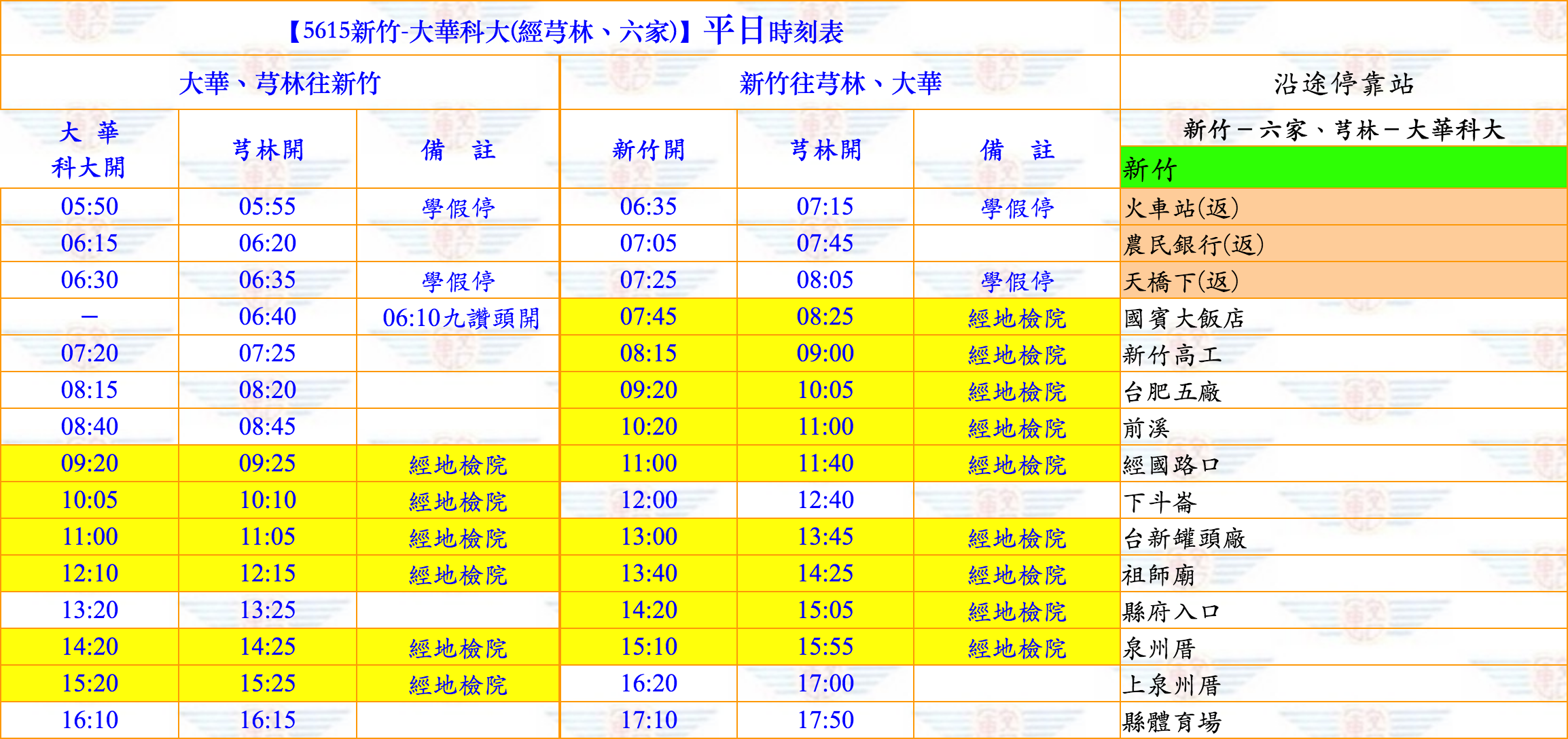Click the 05:50 大華科大 departure time
The image size is (1568, 739).
(x=90, y=206)
